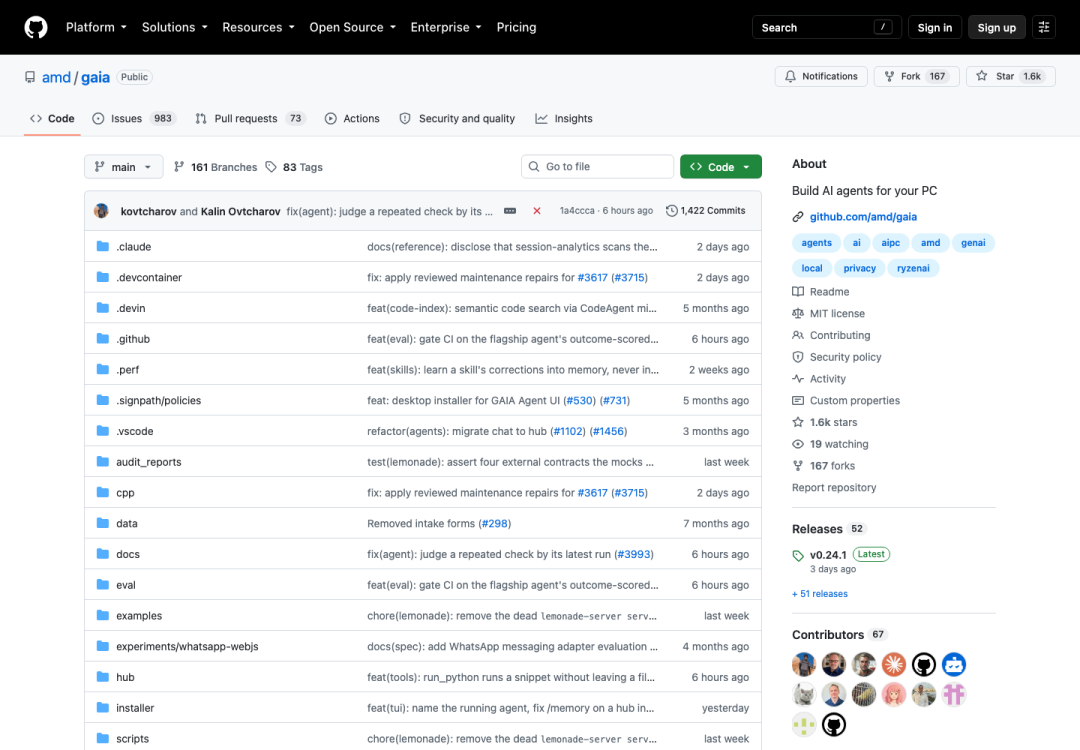Go to the Actions tab
The height and width of the screenshot is (750, 1080).
point(352,118)
